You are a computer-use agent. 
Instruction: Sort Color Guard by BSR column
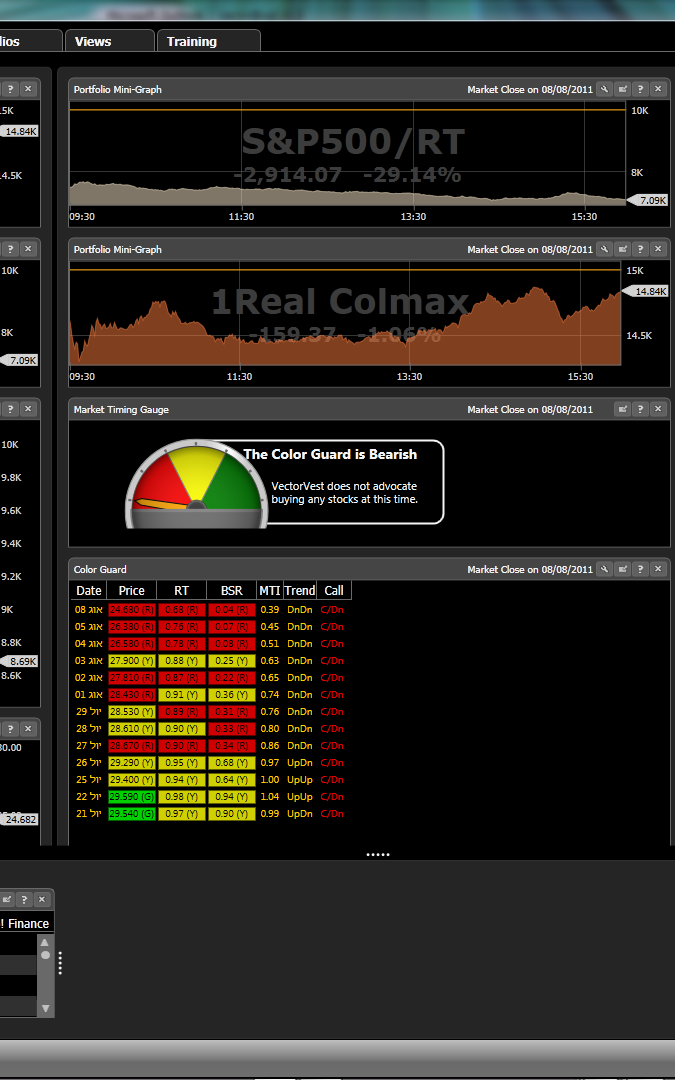click(x=231, y=590)
